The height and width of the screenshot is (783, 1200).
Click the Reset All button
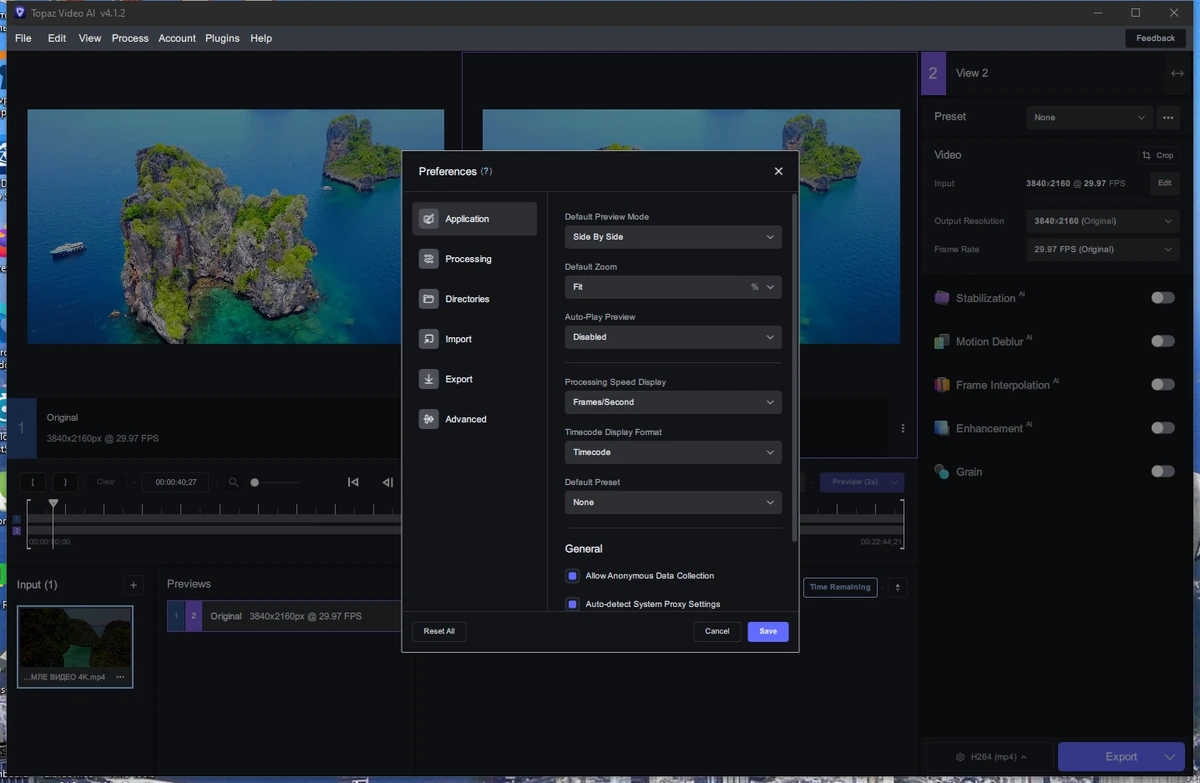[x=439, y=631]
